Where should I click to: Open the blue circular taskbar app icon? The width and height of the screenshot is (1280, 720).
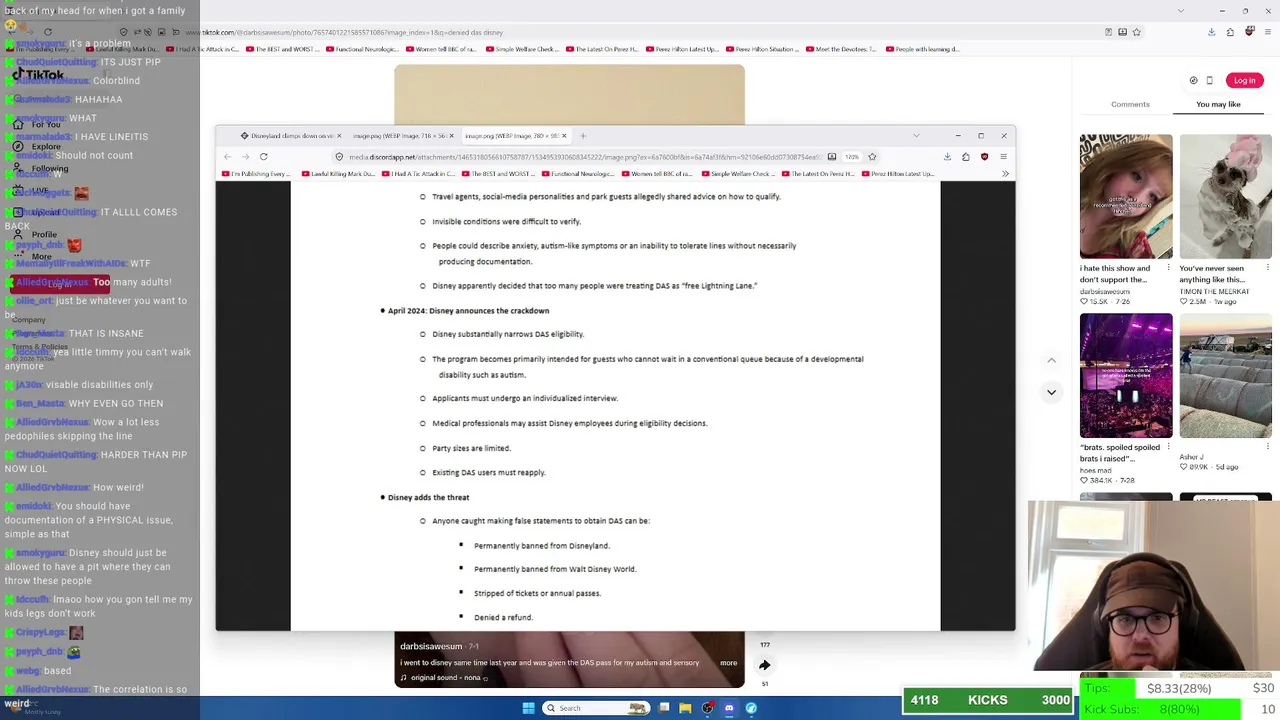pyautogui.click(x=751, y=708)
